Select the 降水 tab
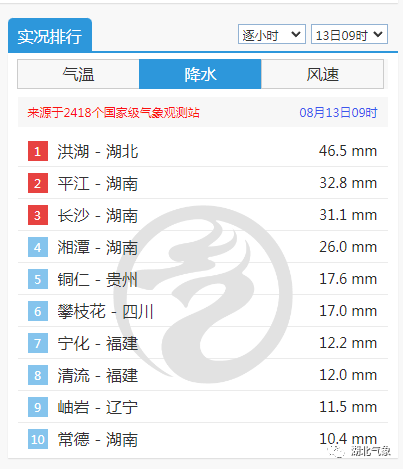403x469 pixels. click(x=200, y=74)
